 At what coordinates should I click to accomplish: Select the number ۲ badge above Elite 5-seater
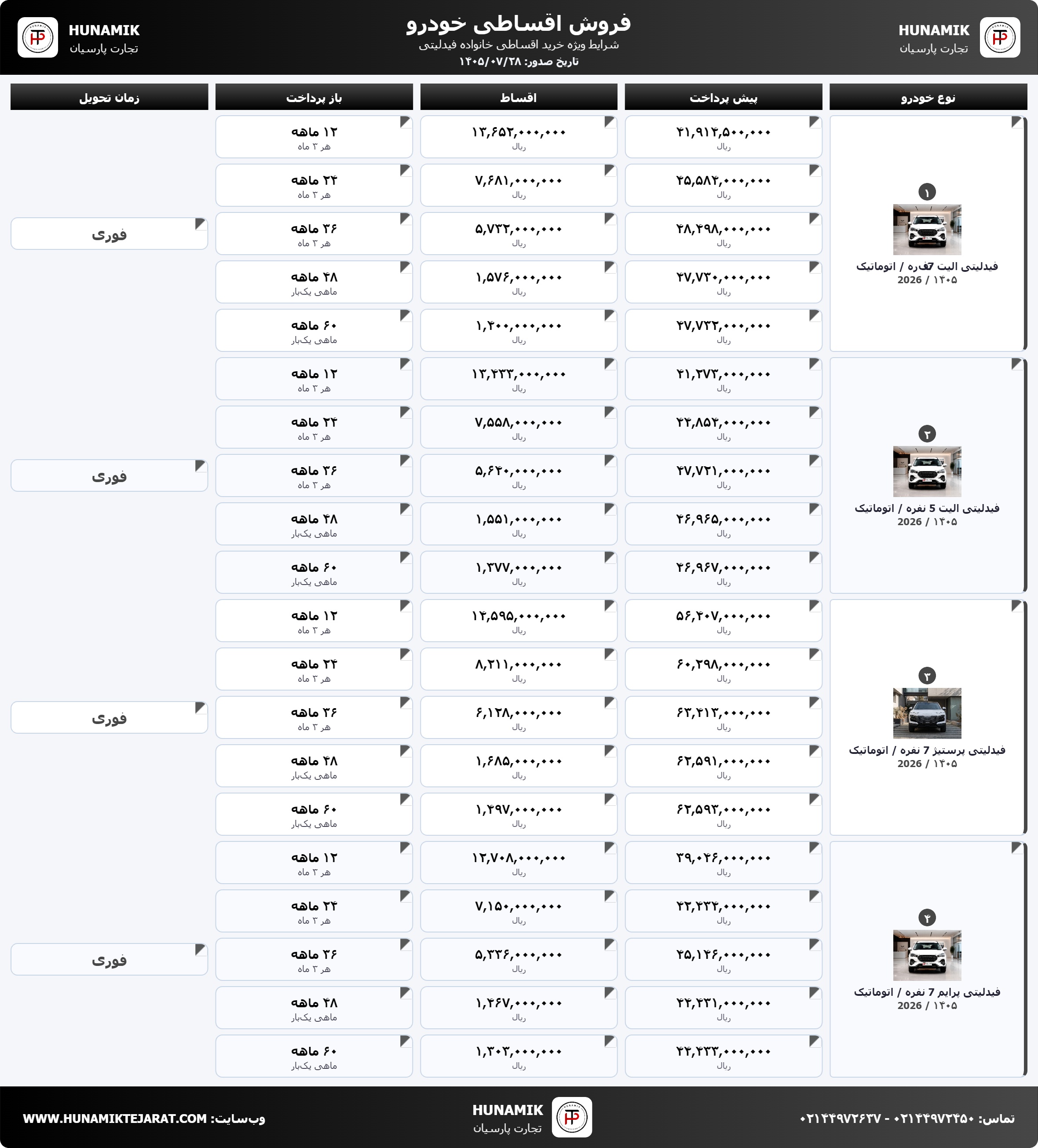(927, 434)
